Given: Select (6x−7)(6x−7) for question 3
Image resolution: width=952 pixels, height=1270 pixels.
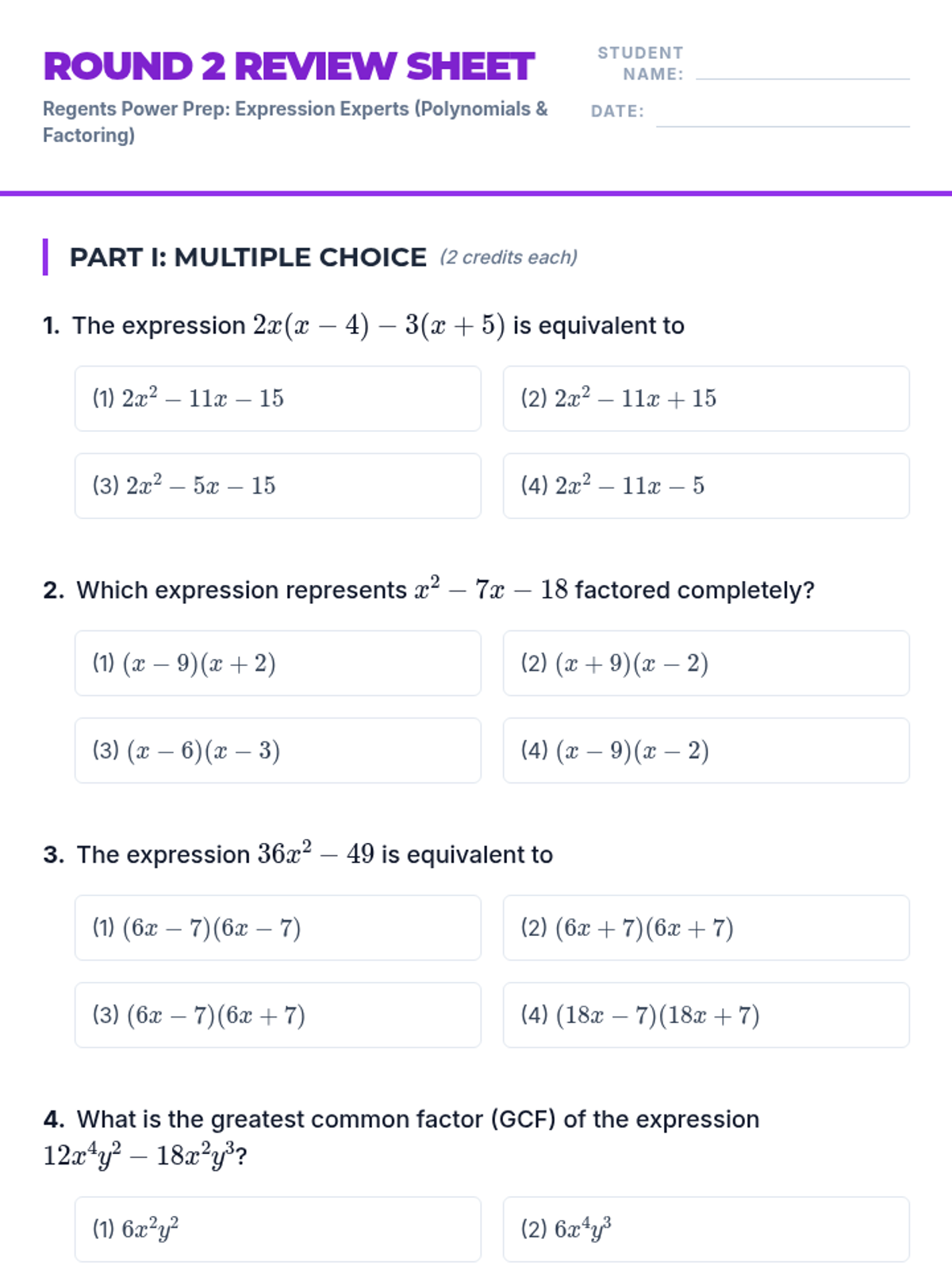Looking at the screenshot, I should (x=278, y=928).
